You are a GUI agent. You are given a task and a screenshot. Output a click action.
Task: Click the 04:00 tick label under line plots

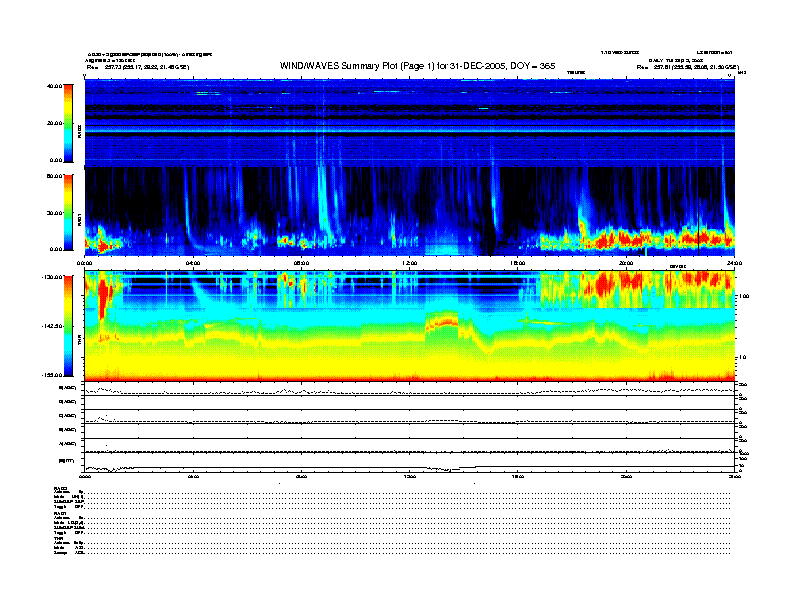193,476
